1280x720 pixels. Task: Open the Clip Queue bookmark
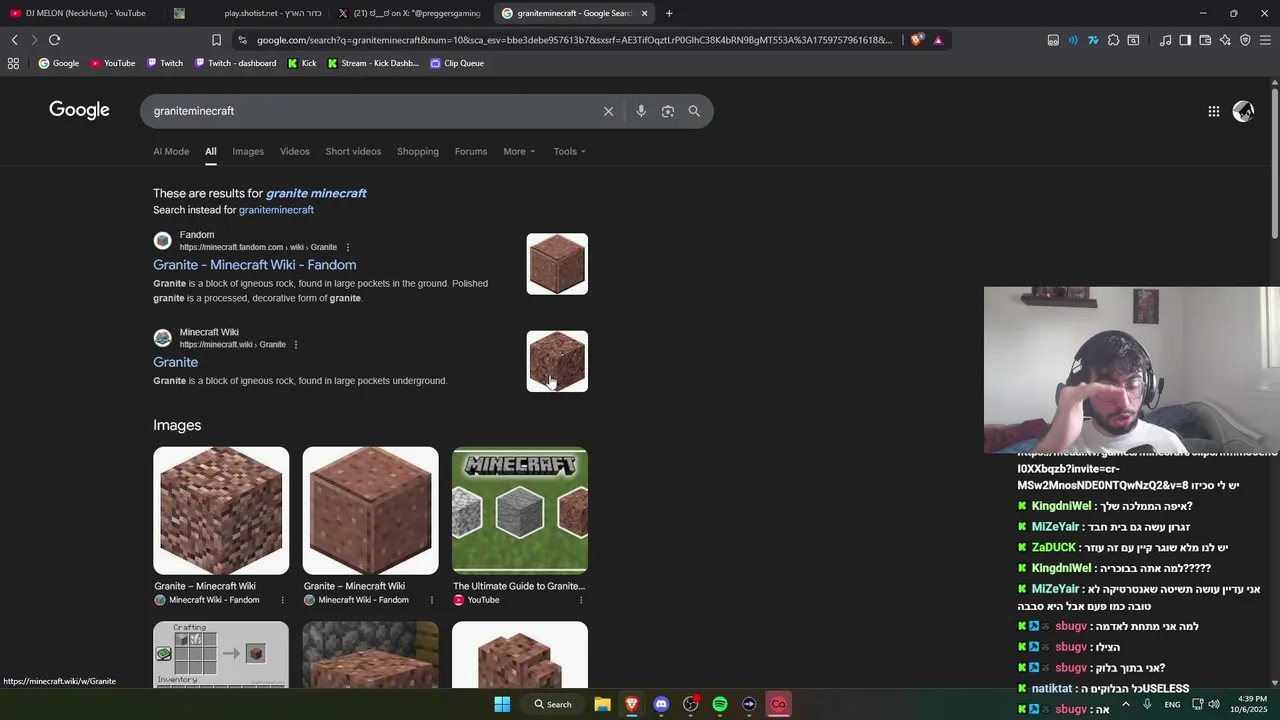(457, 63)
